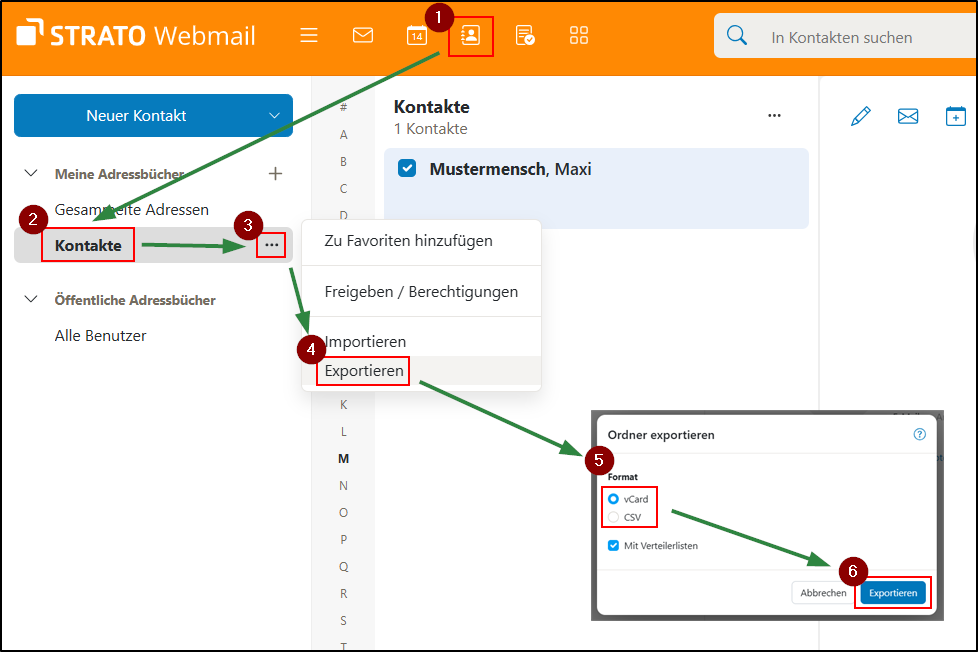Open the hamburger menu in header
This screenshot has height=652, width=978.
(x=309, y=36)
